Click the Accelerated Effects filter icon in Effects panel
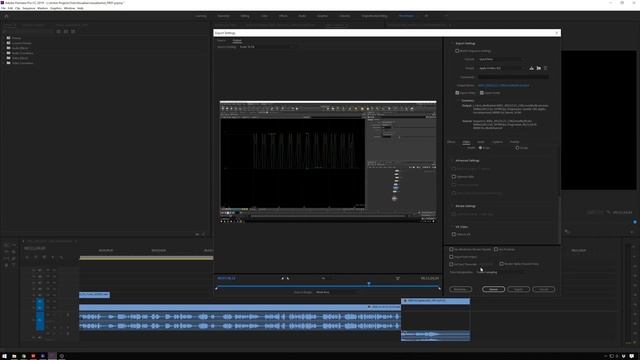 coord(58,31)
